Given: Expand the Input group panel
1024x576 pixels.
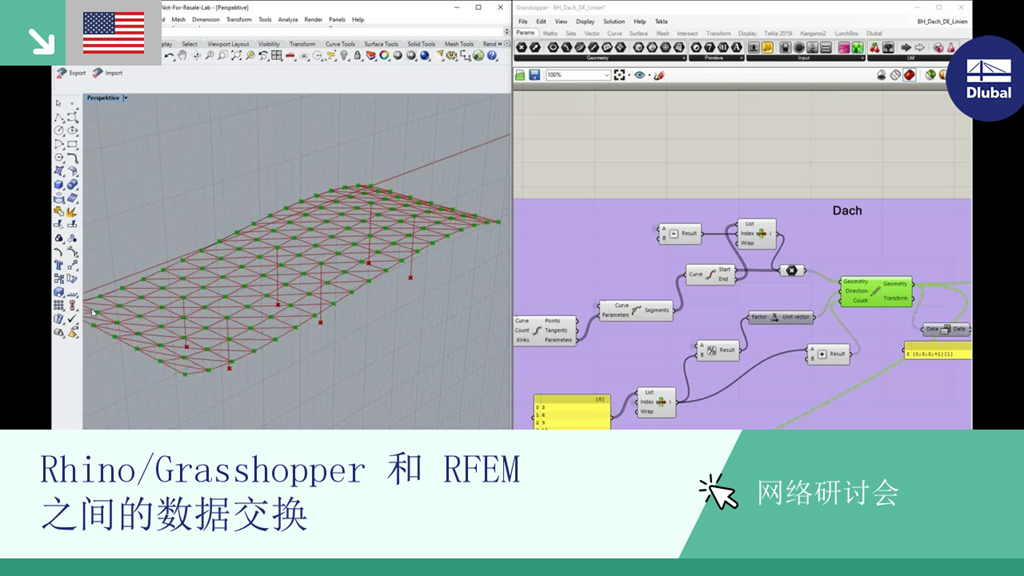Looking at the screenshot, I should (x=863, y=58).
